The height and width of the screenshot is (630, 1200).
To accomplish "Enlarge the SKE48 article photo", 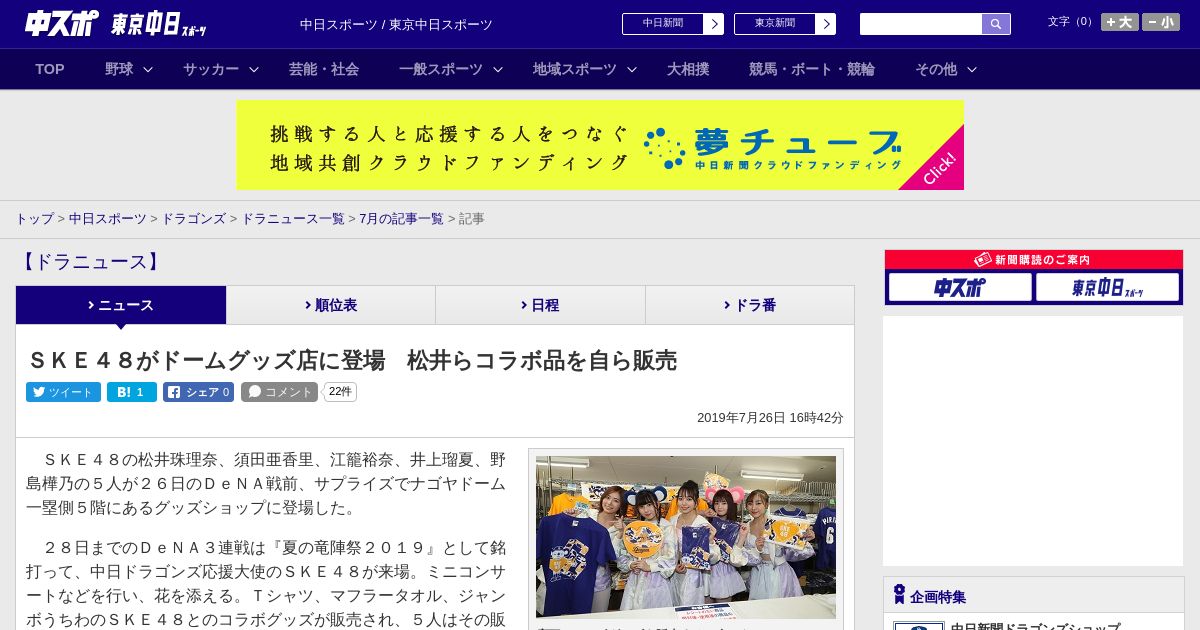I will pos(686,537).
